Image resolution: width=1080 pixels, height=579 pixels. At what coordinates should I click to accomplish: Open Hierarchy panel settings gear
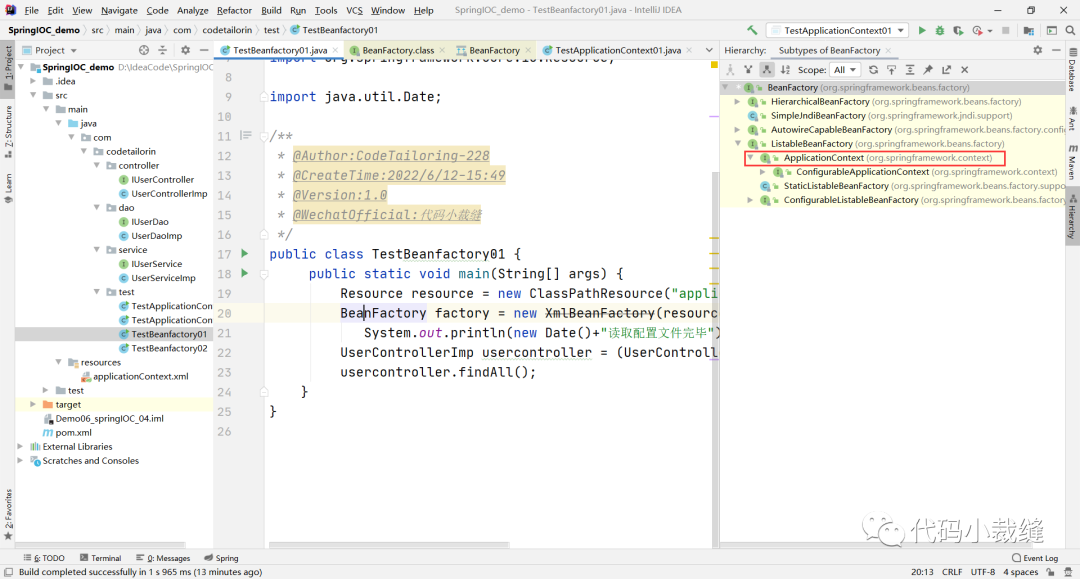tap(1037, 50)
